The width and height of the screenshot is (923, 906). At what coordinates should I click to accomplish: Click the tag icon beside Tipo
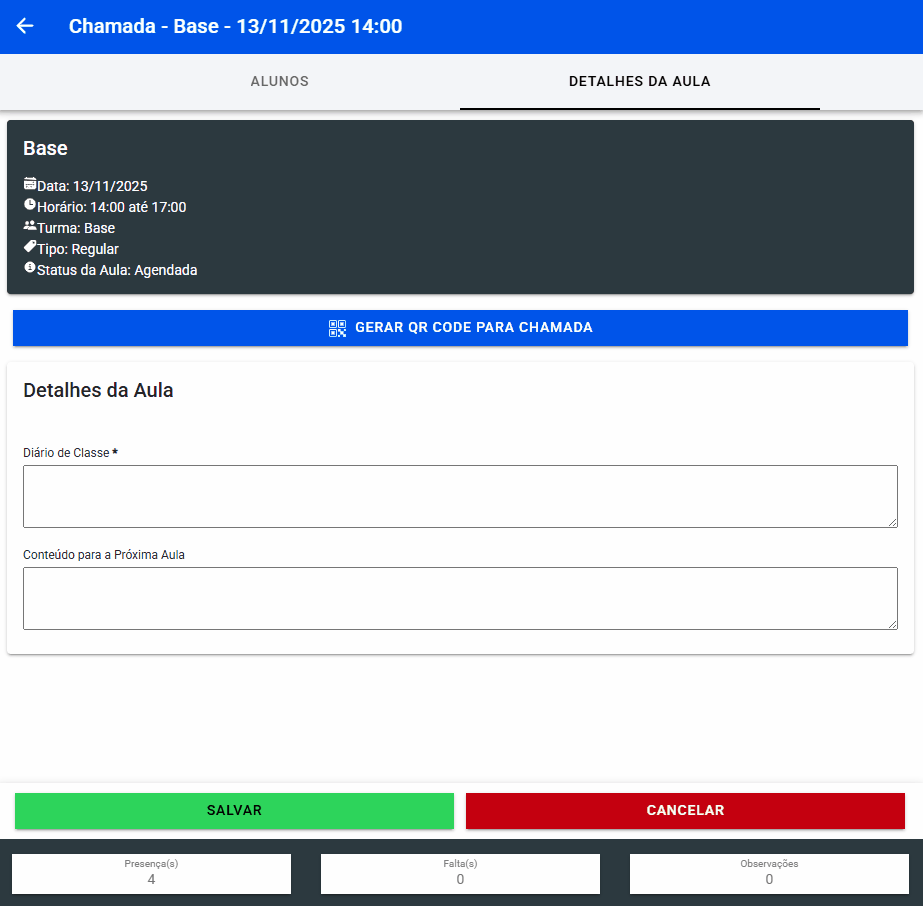[30, 247]
